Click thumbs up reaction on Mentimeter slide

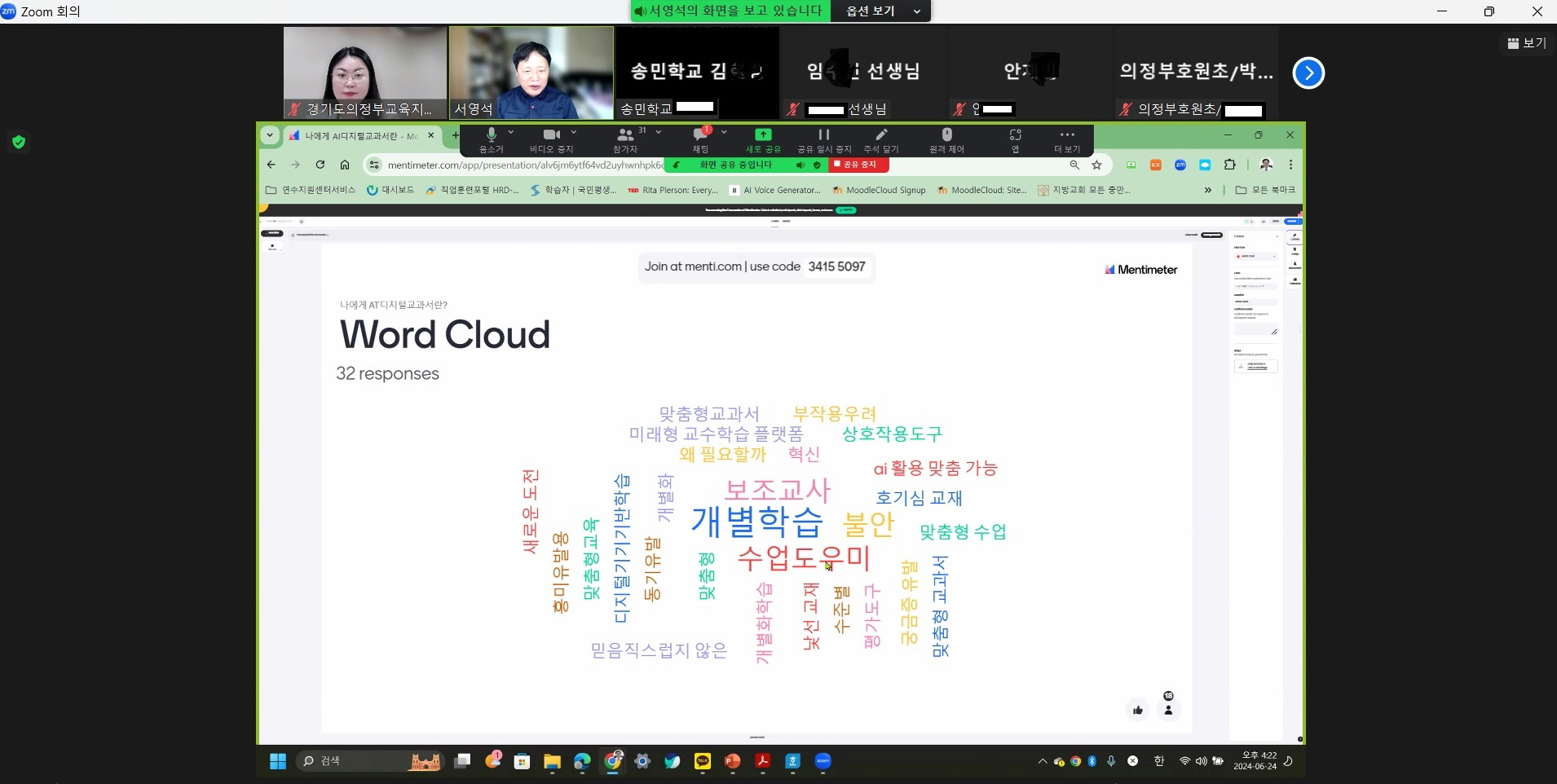[1138, 710]
